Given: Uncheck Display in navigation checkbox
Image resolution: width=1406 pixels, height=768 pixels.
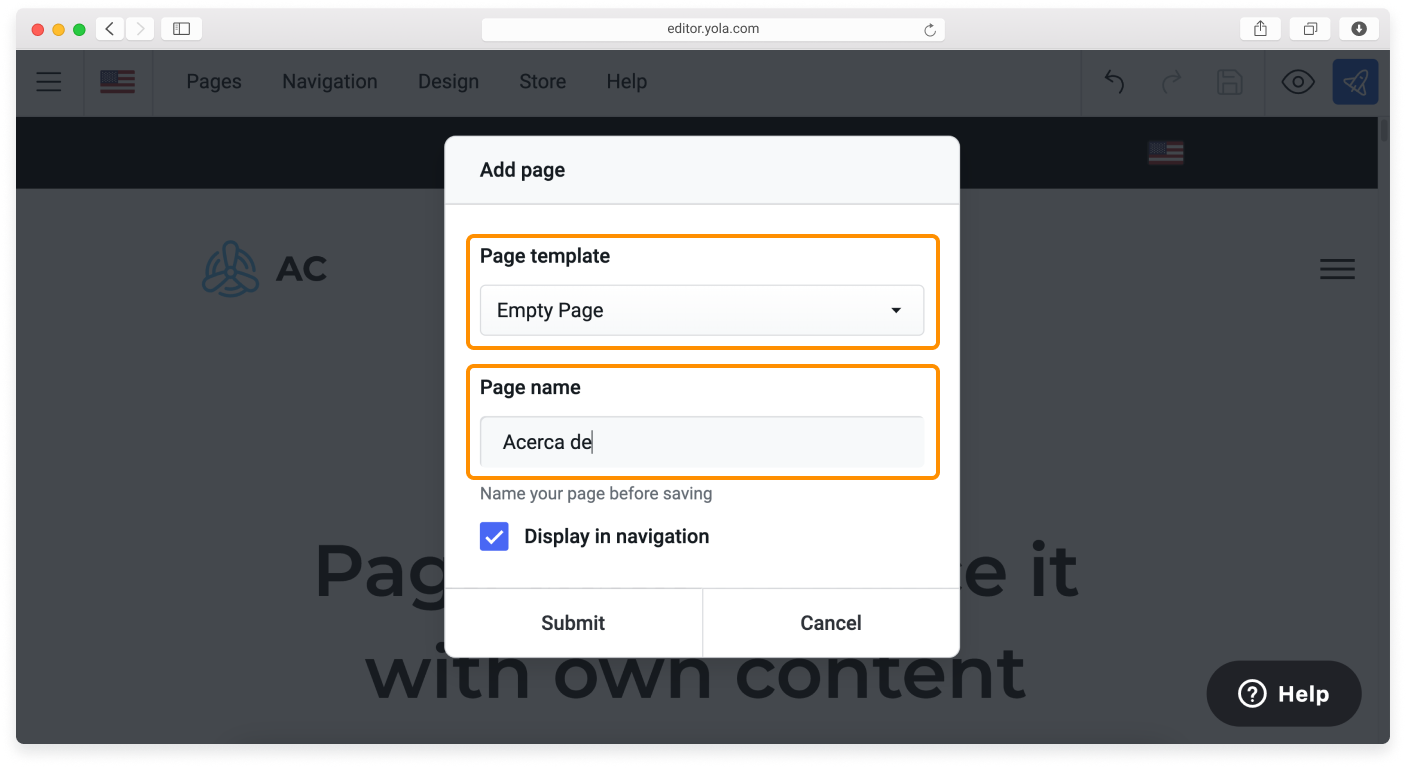Looking at the screenshot, I should click(x=494, y=537).
